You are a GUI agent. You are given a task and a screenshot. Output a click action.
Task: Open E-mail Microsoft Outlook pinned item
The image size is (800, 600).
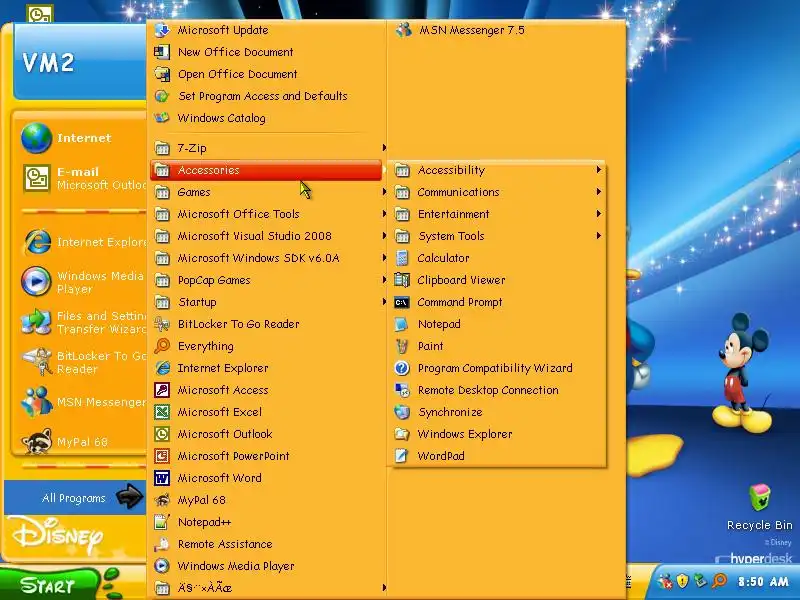click(82, 179)
